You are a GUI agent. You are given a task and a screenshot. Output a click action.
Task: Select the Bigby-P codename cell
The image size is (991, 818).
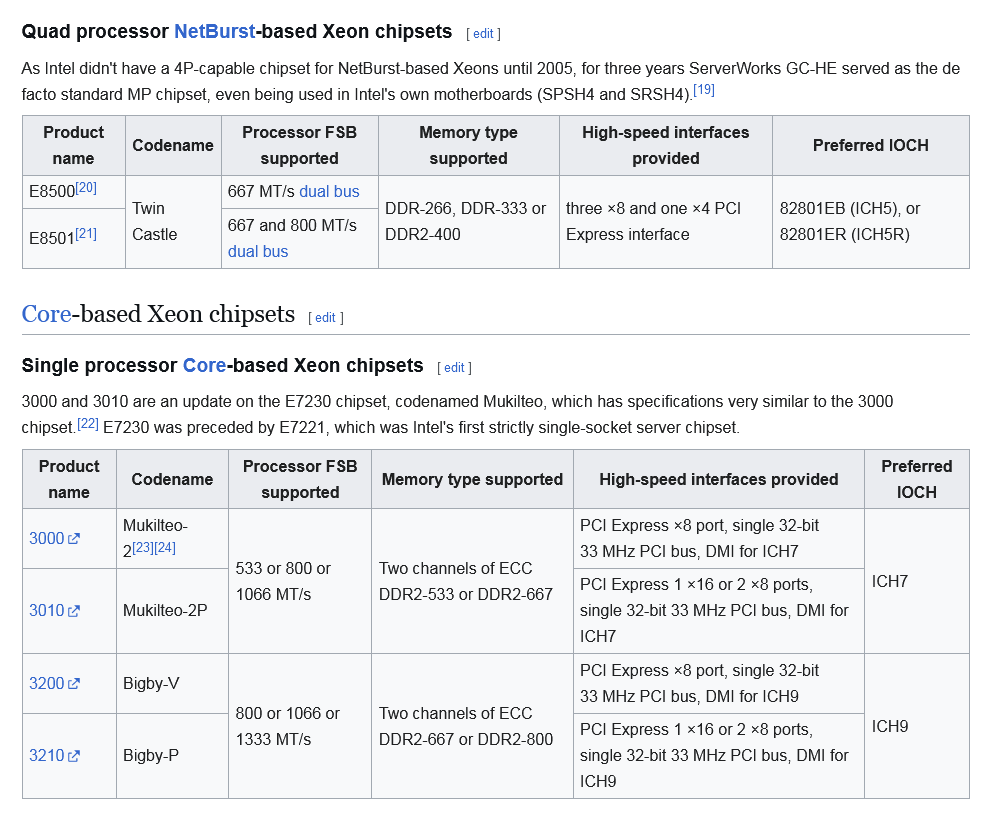[172, 755]
